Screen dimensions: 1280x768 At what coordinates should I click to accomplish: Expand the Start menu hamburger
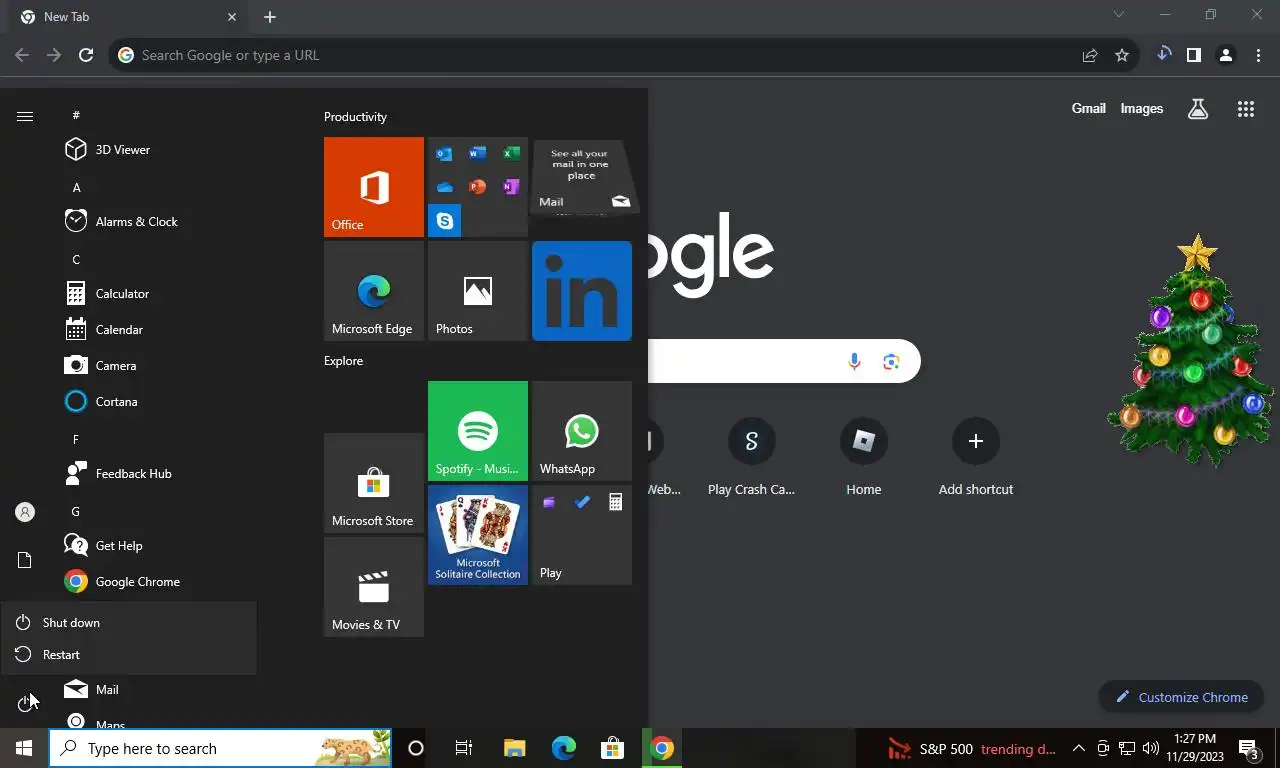(25, 116)
